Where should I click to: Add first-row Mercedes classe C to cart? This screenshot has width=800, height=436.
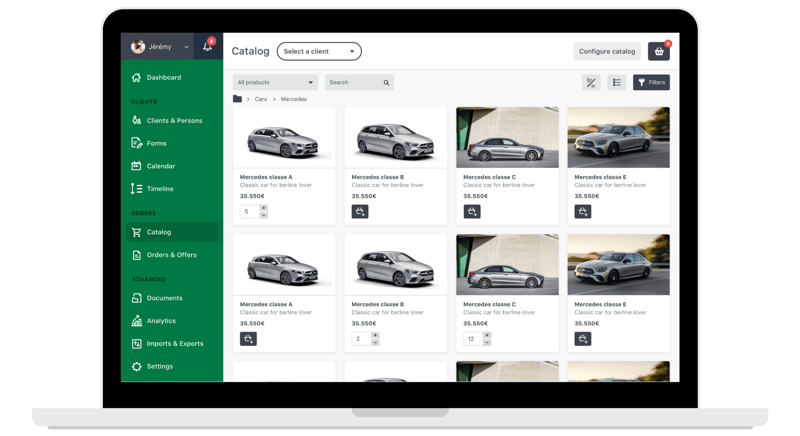[x=472, y=212]
